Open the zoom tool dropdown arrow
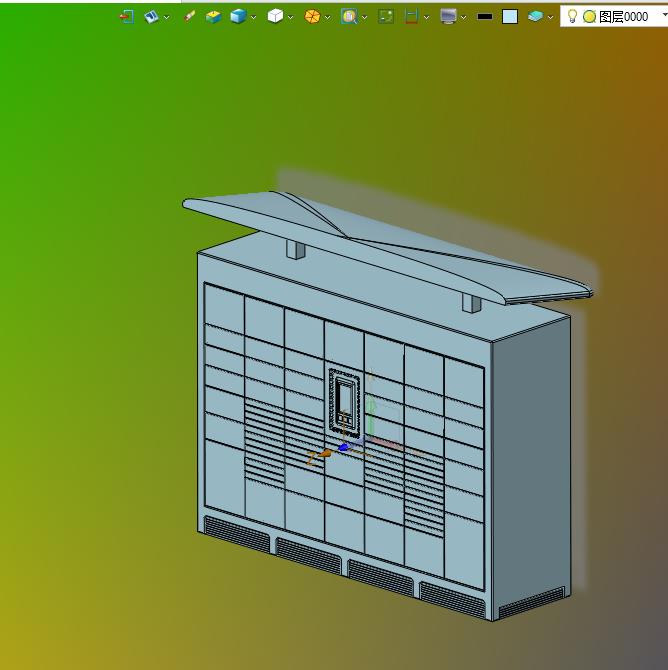This screenshot has height=670, width=668. coord(365,18)
